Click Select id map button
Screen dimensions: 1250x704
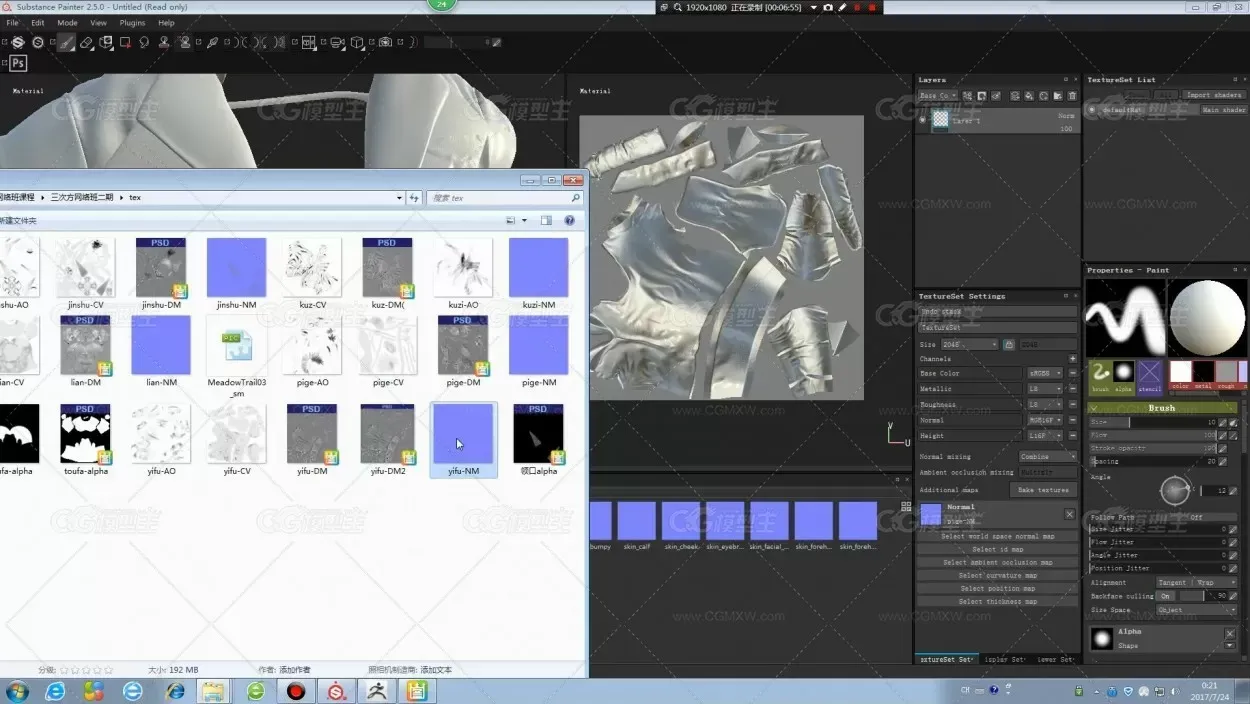coord(998,549)
